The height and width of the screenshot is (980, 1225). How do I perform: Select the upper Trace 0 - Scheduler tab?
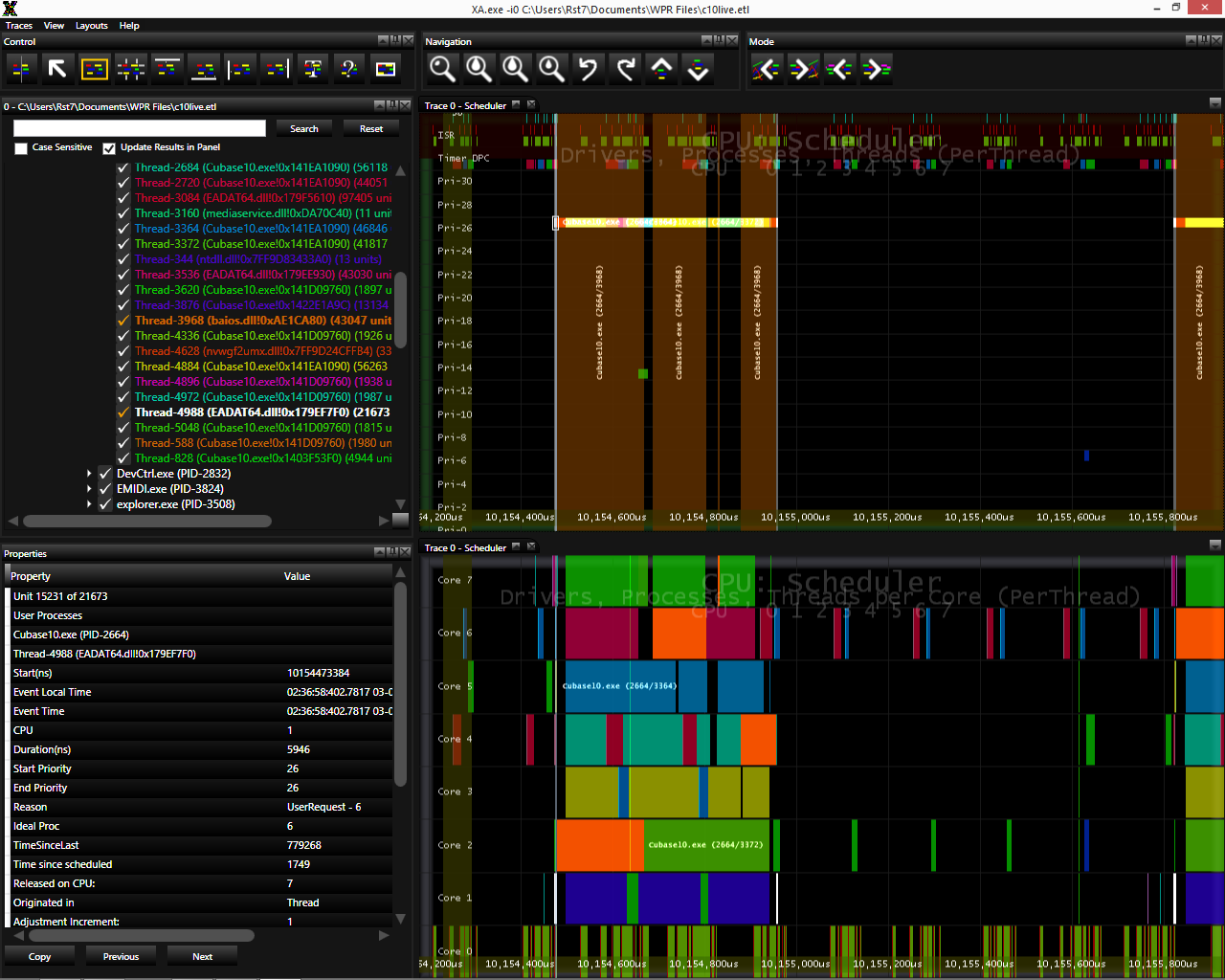[465, 105]
